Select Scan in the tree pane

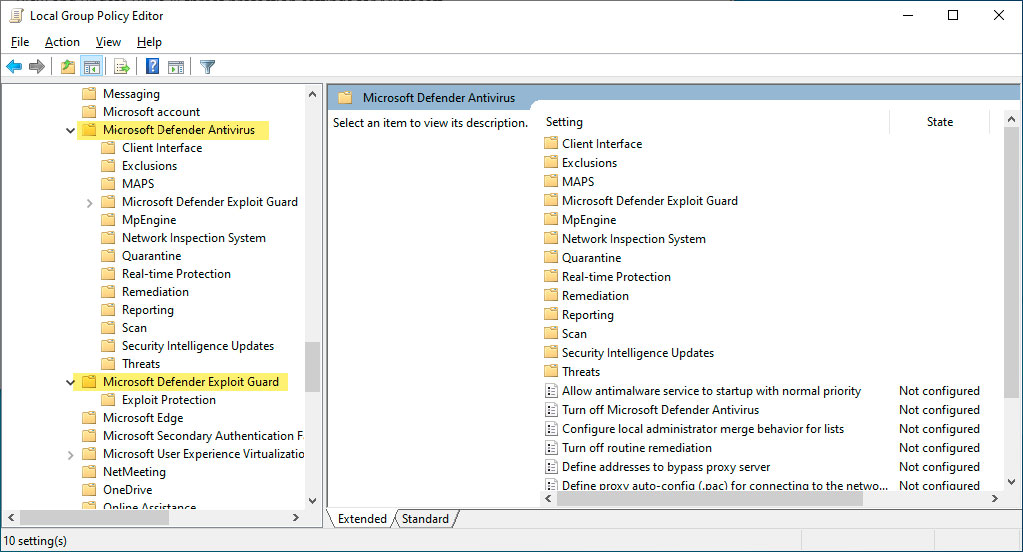(134, 328)
